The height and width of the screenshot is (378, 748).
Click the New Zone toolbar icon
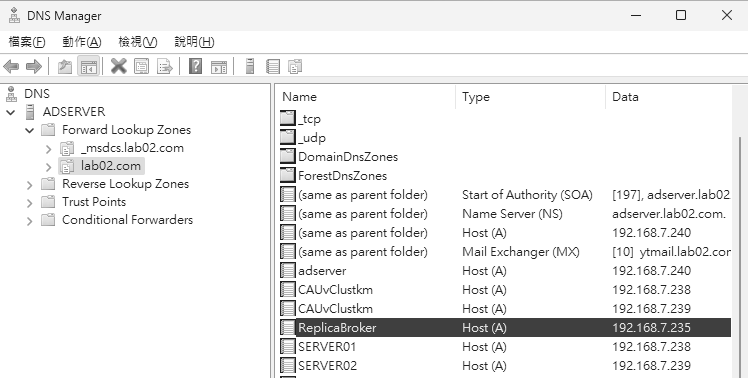coord(295,66)
